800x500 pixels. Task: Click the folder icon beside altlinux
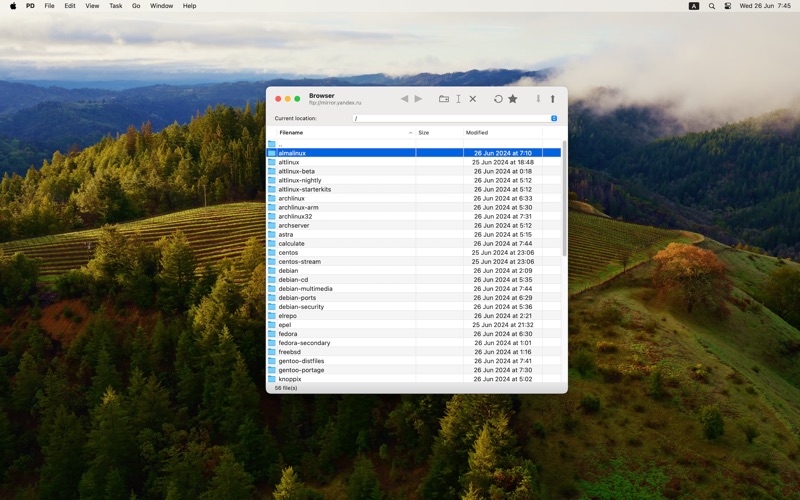(x=272, y=162)
